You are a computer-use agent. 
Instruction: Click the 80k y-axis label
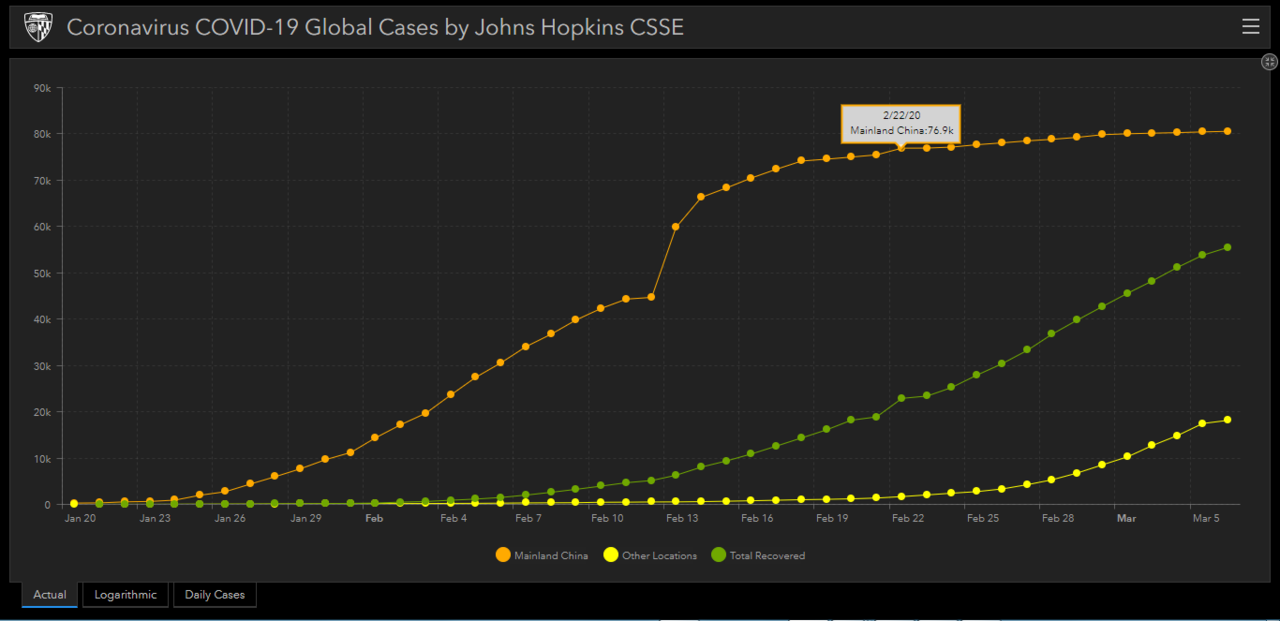[x=41, y=134]
